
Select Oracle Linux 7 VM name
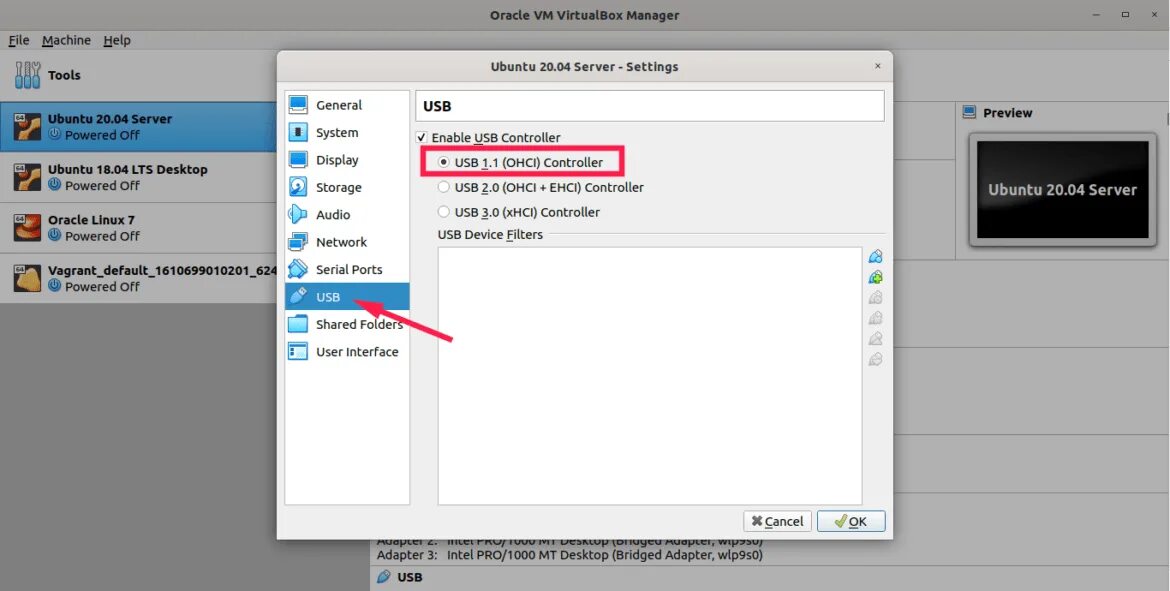point(91,220)
